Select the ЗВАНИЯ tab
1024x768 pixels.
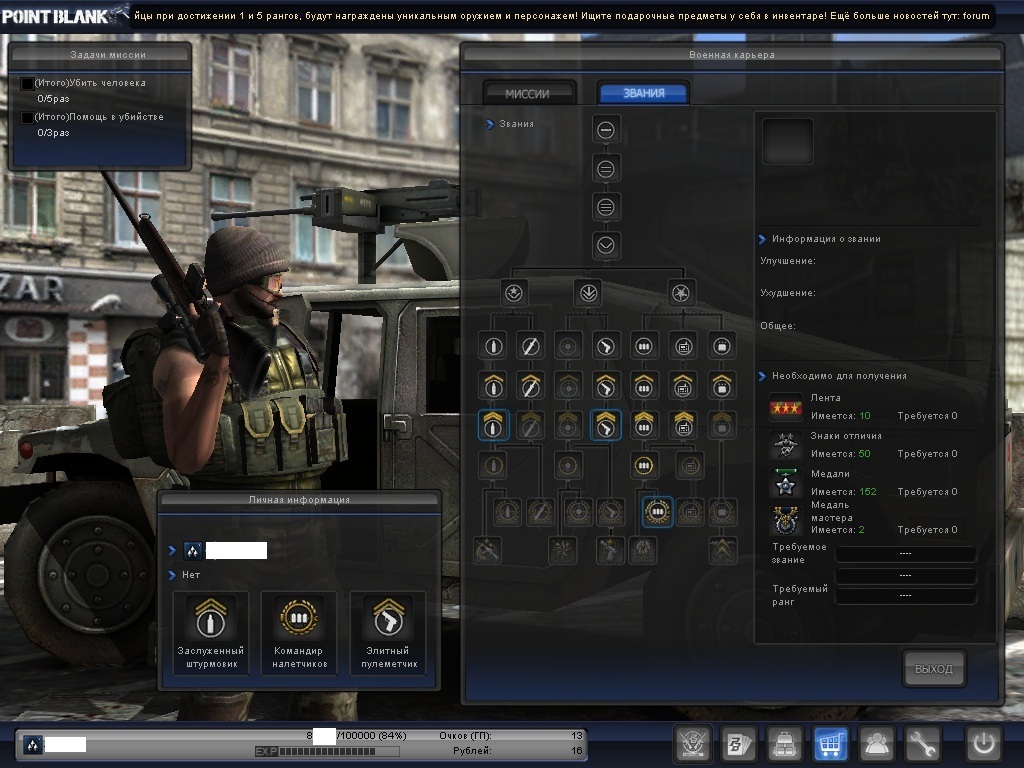pos(643,93)
